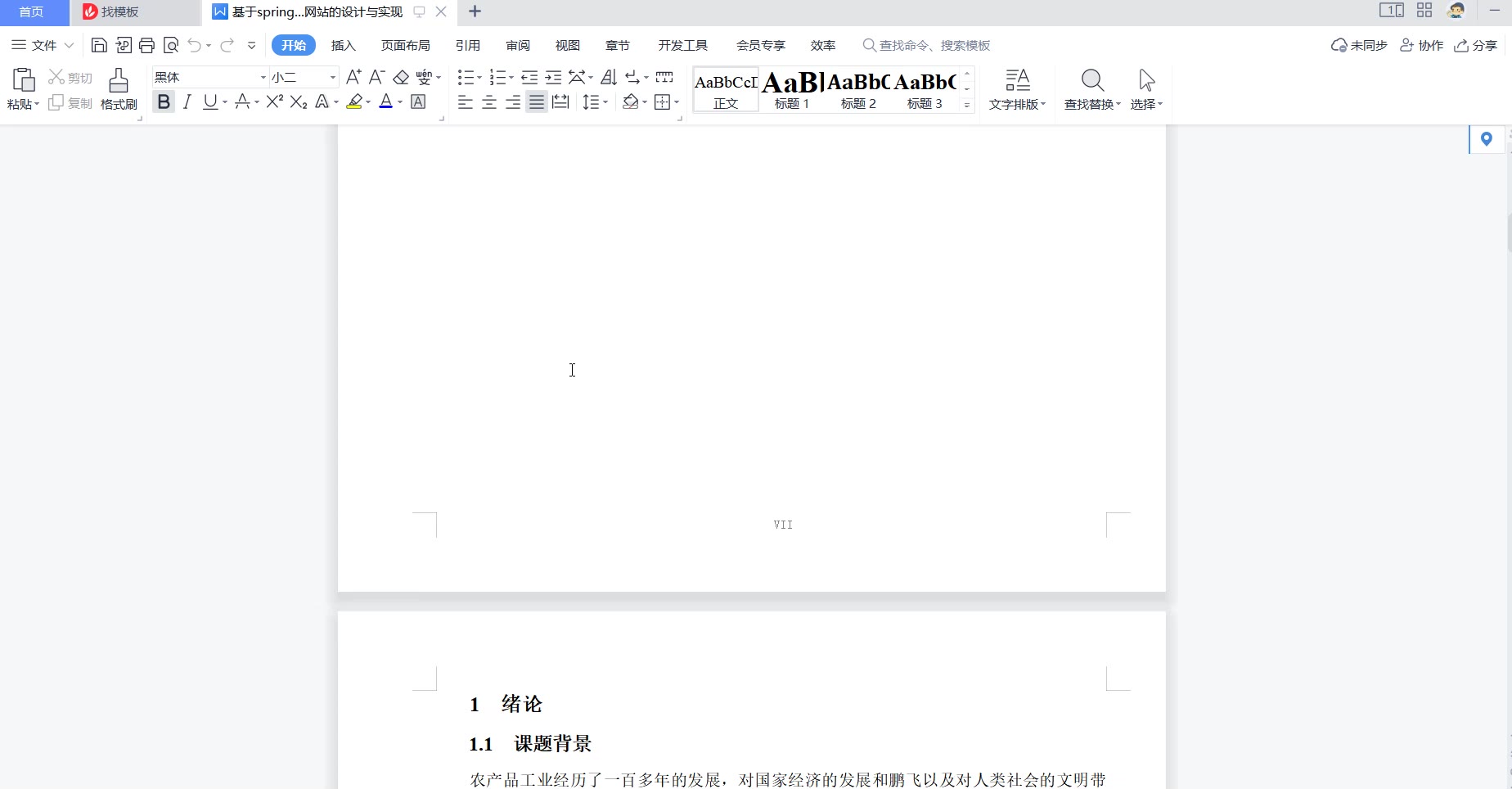Undo the last action
1512x789 pixels.
pyautogui.click(x=195, y=45)
